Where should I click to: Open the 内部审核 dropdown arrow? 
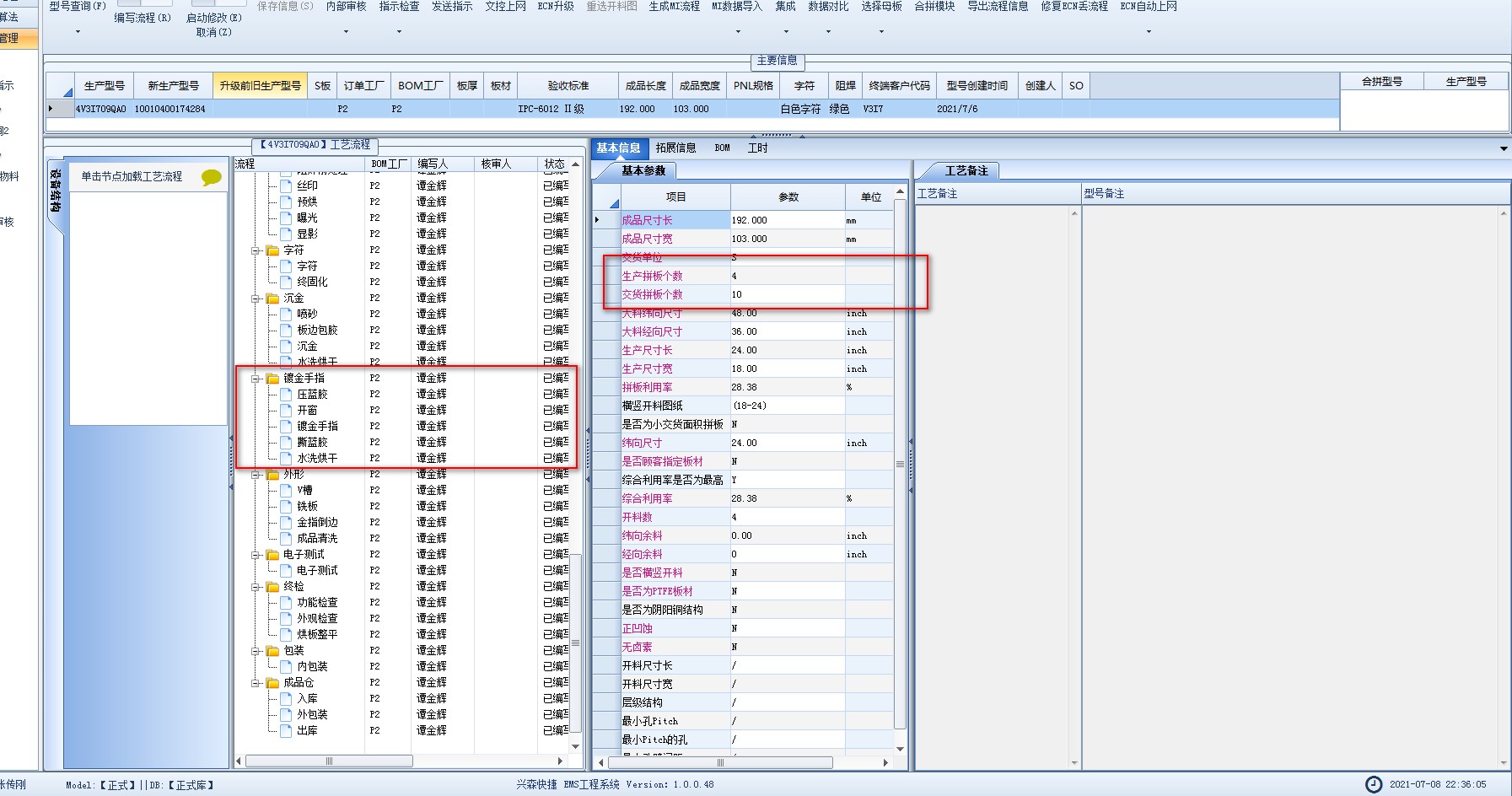coord(346,32)
